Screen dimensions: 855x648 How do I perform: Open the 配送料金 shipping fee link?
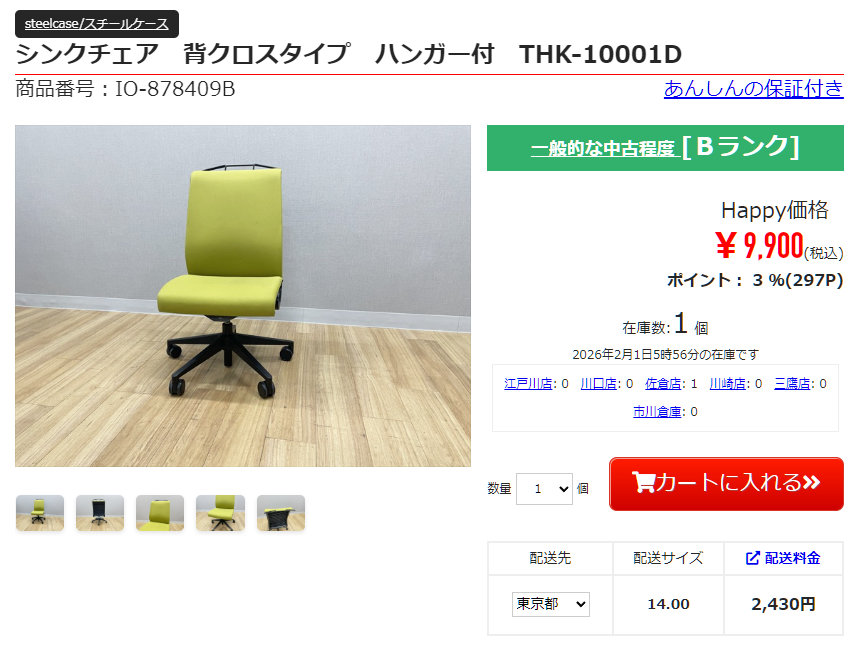pos(792,558)
